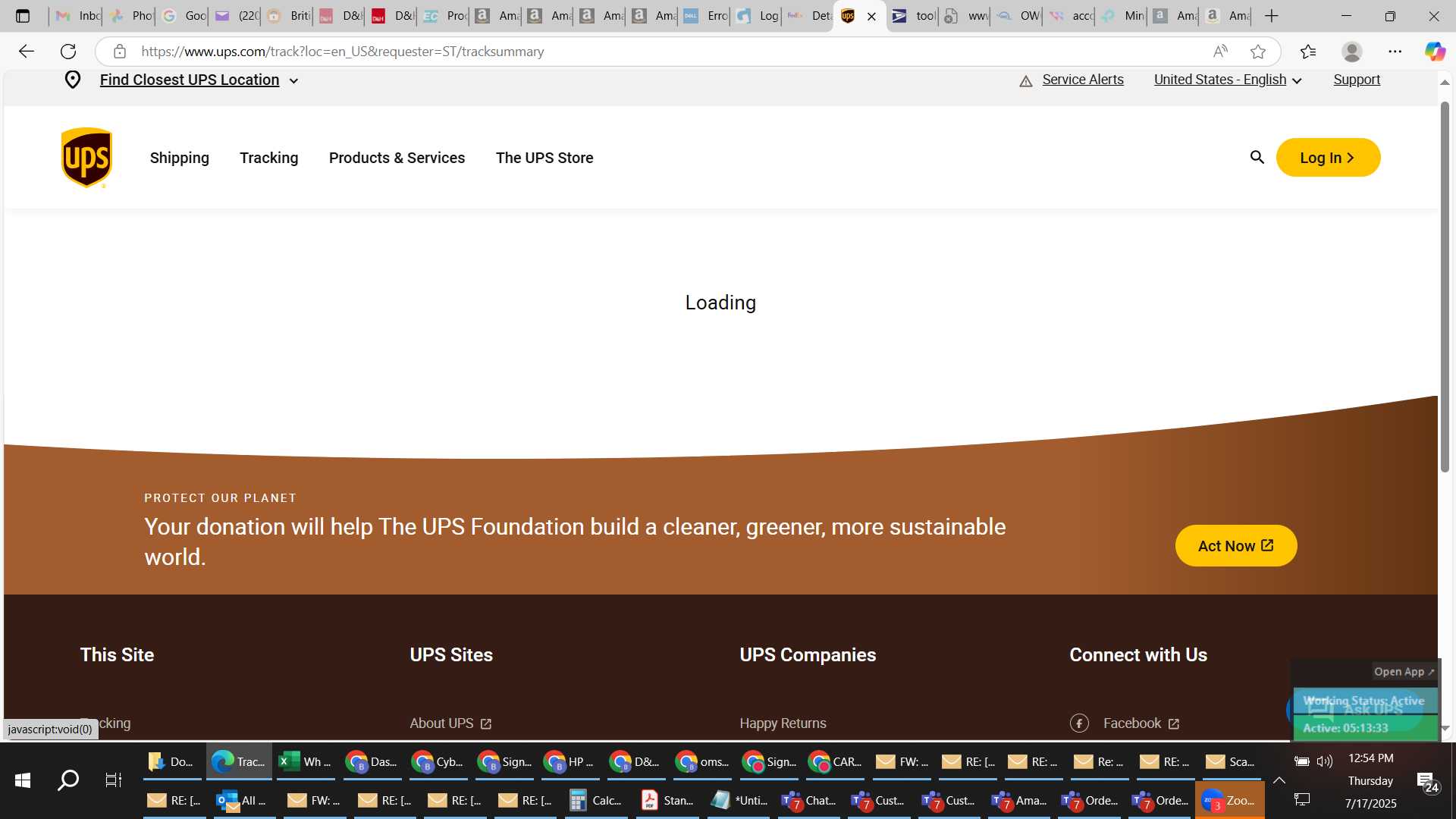Open the Calculator taskbar item
This screenshot has height=819, width=1456.
tap(597, 800)
